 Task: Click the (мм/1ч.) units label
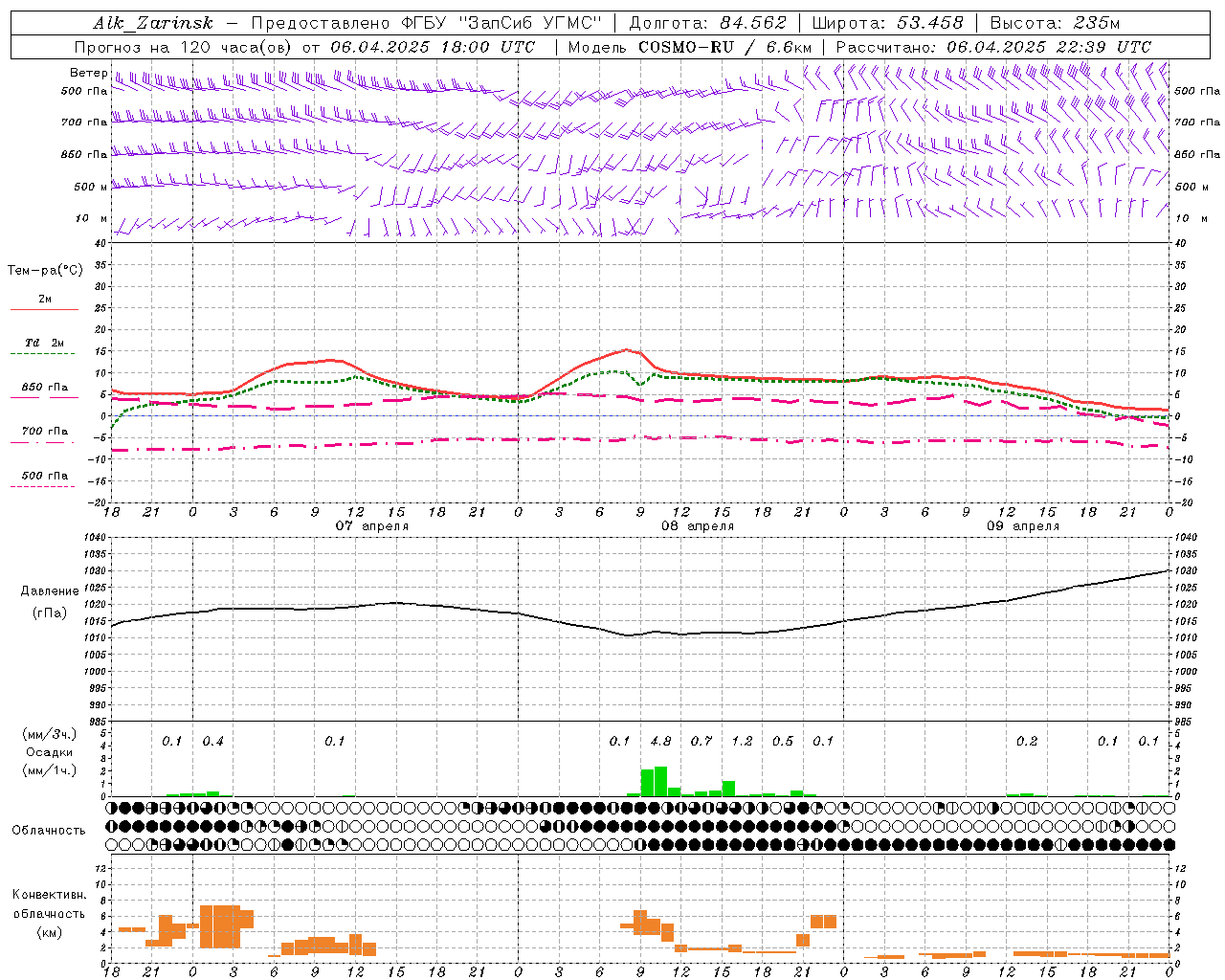pyautogui.click(x=50, y=770)
